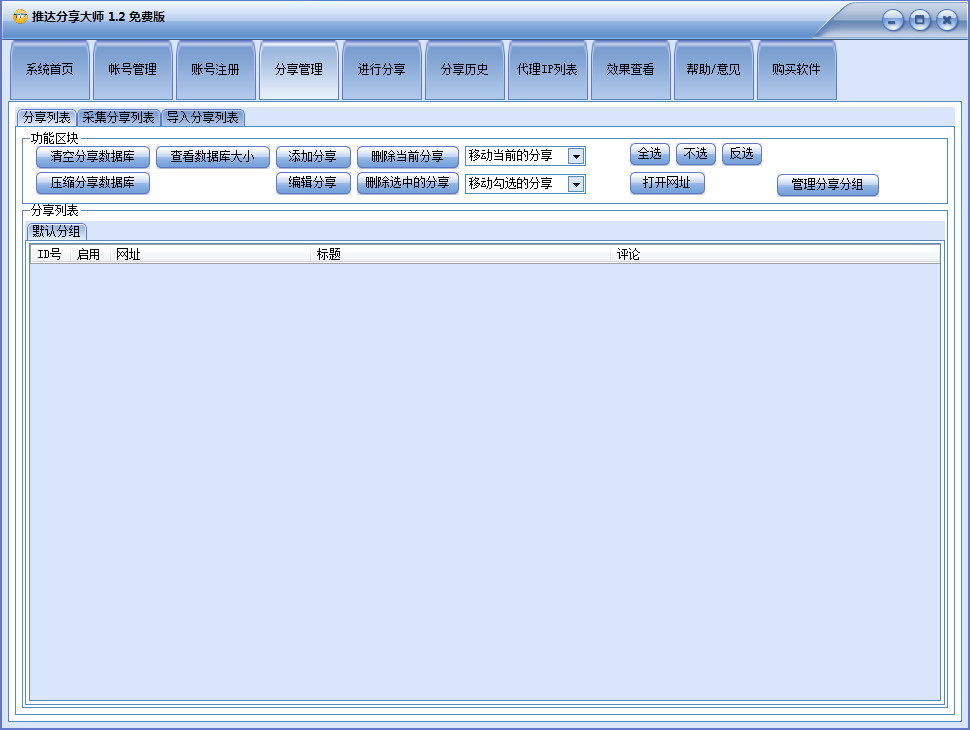Open the 管理分享分组 dialog
The image size is (970, 730).
pyautogui.click(x=828, y=185)
